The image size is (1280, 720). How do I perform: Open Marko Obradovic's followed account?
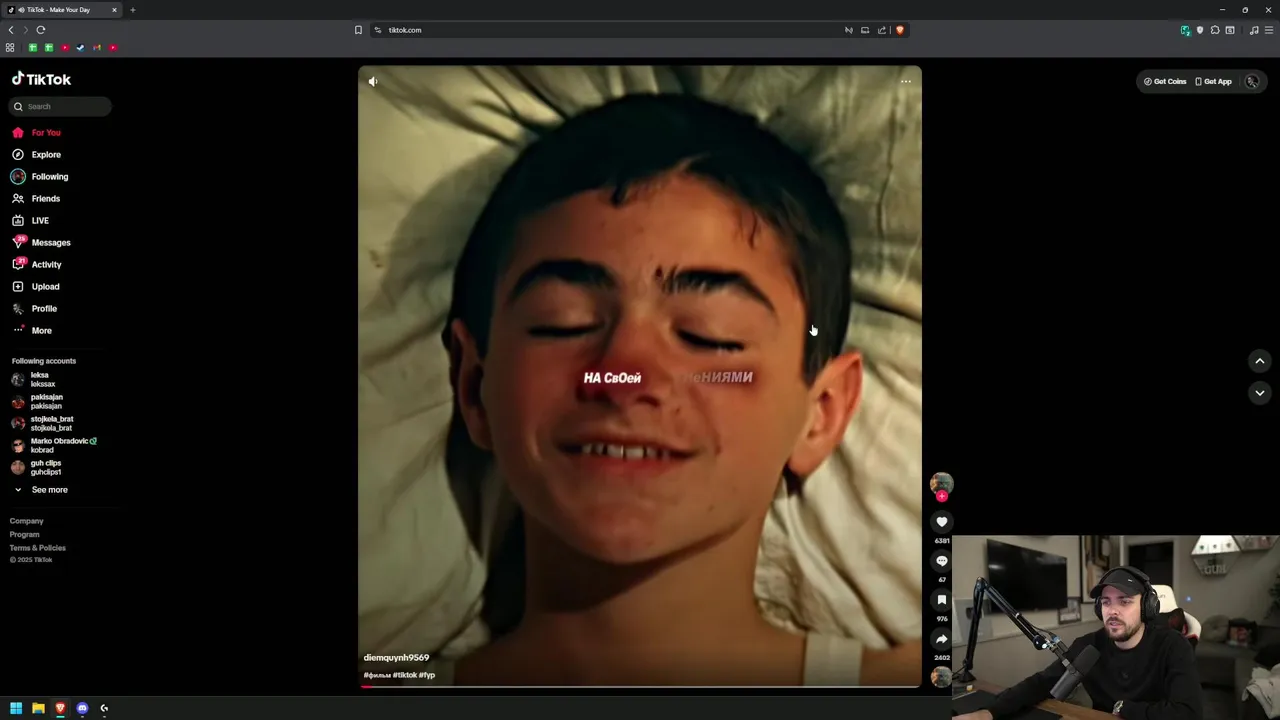(x=54, y=445)
